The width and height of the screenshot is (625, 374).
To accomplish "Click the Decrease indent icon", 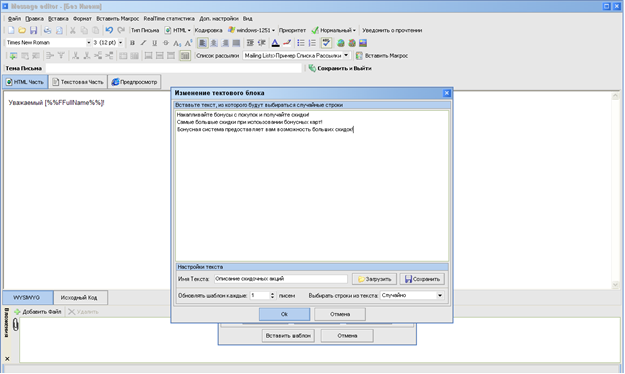I will point(262,43).
